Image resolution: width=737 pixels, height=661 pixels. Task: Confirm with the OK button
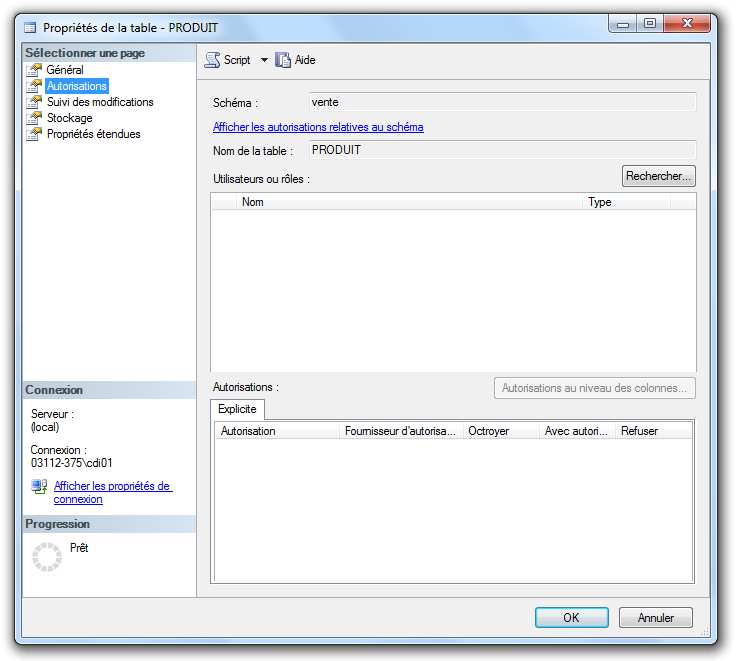[x=571, y=618]
